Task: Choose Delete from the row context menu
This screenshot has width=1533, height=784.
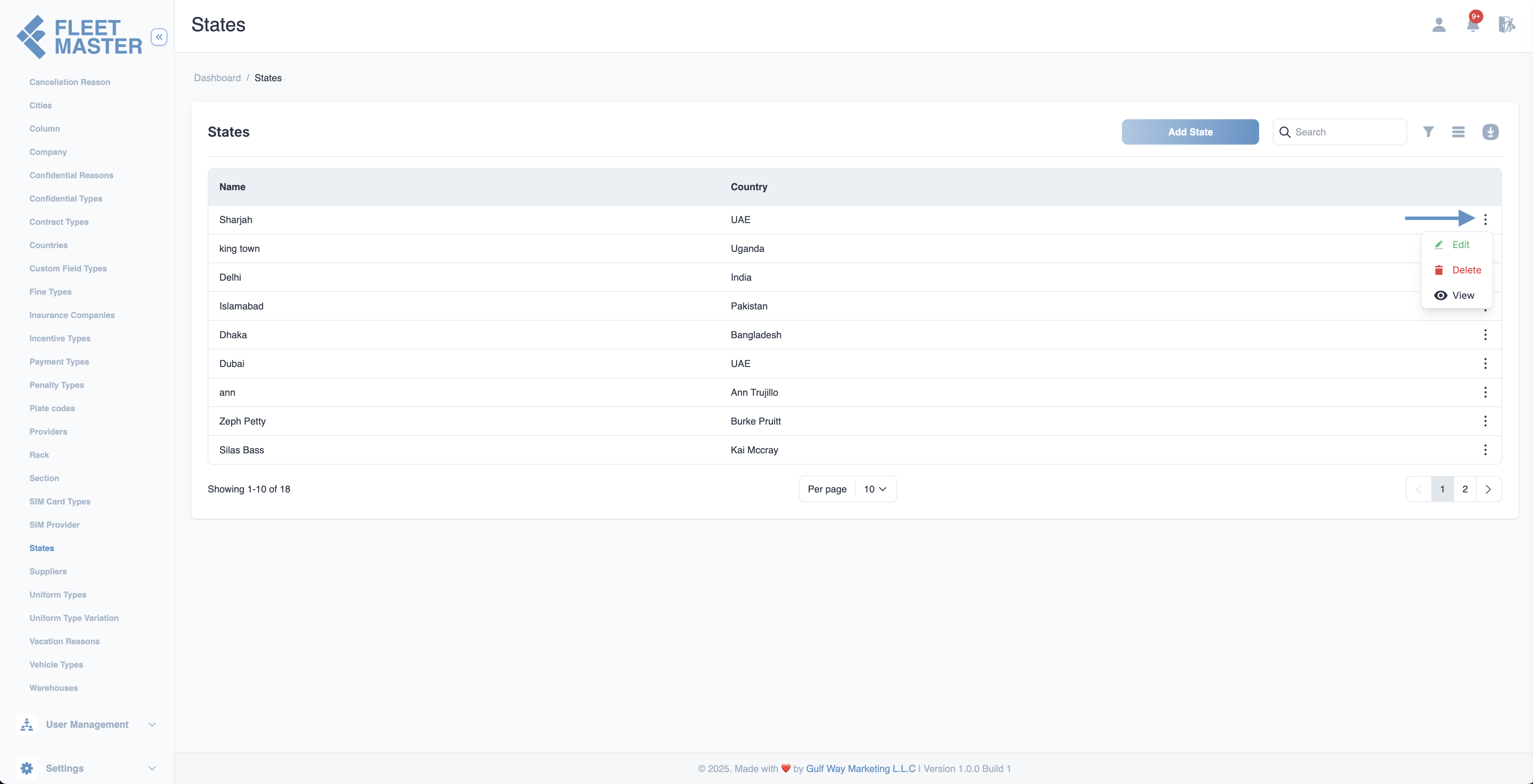Action: tap(1458, 270)
